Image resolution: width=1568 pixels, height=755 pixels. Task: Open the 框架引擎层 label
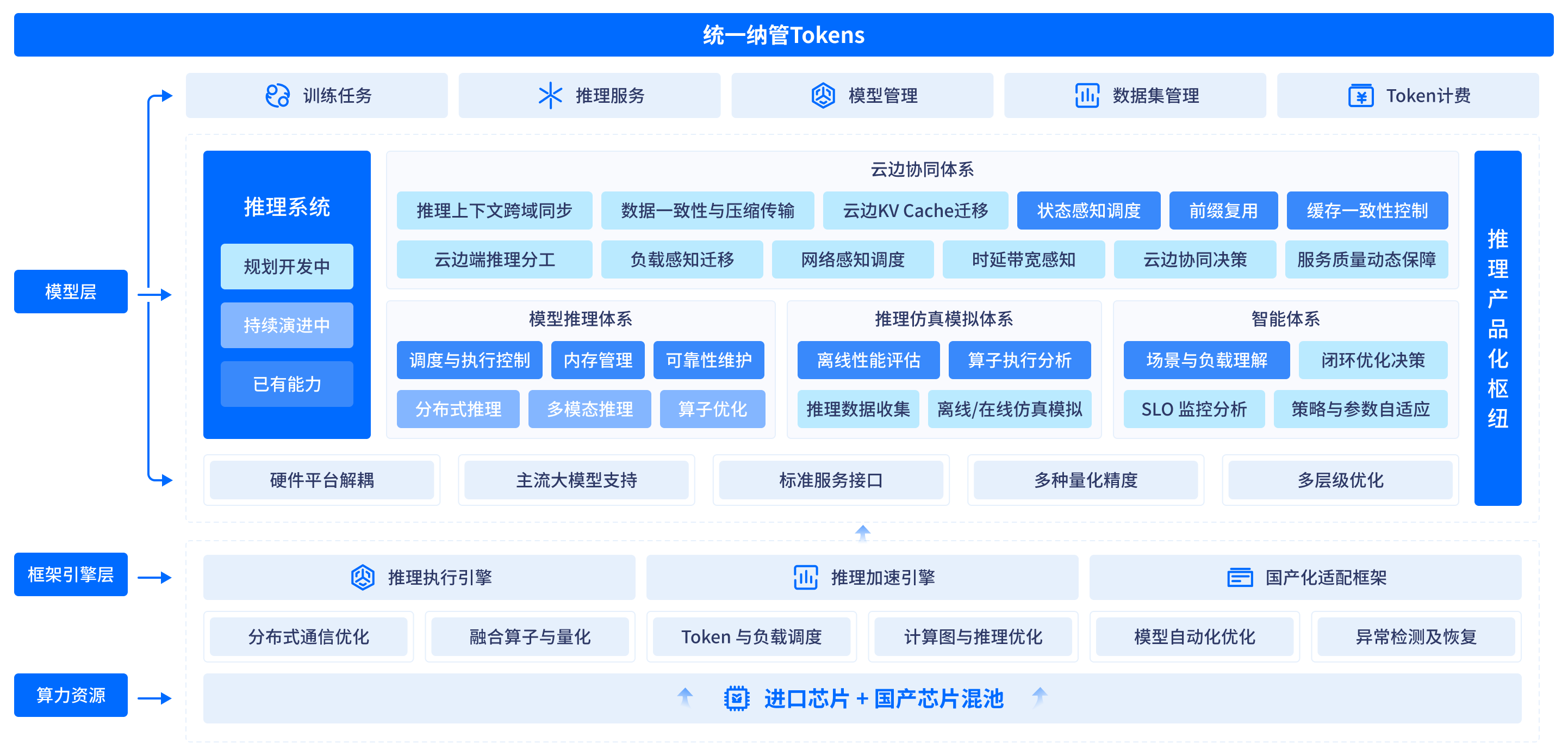[x=71, y=574]
